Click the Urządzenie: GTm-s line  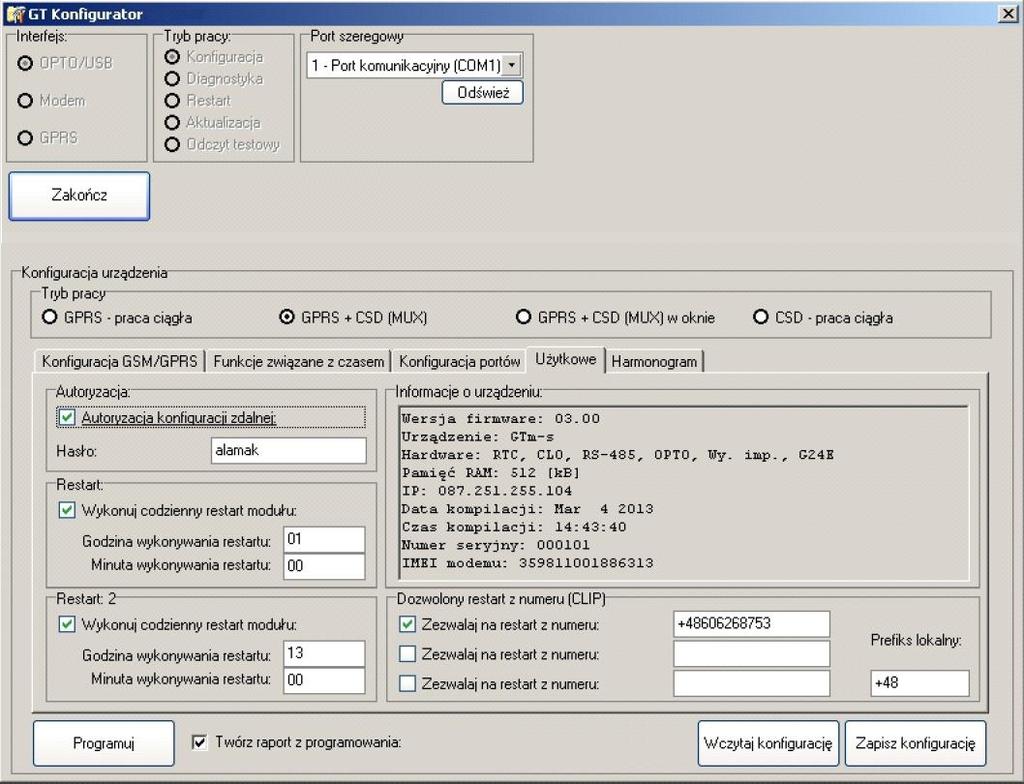tap(477, 436)
